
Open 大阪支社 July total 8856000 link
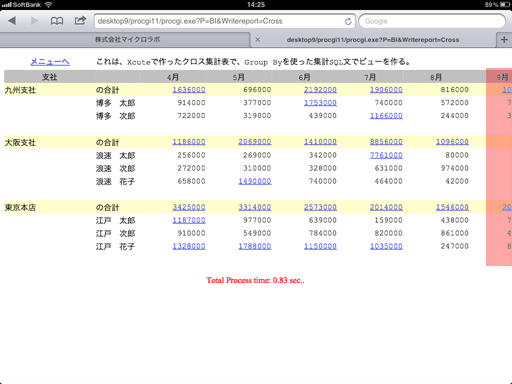click(386, 142)
